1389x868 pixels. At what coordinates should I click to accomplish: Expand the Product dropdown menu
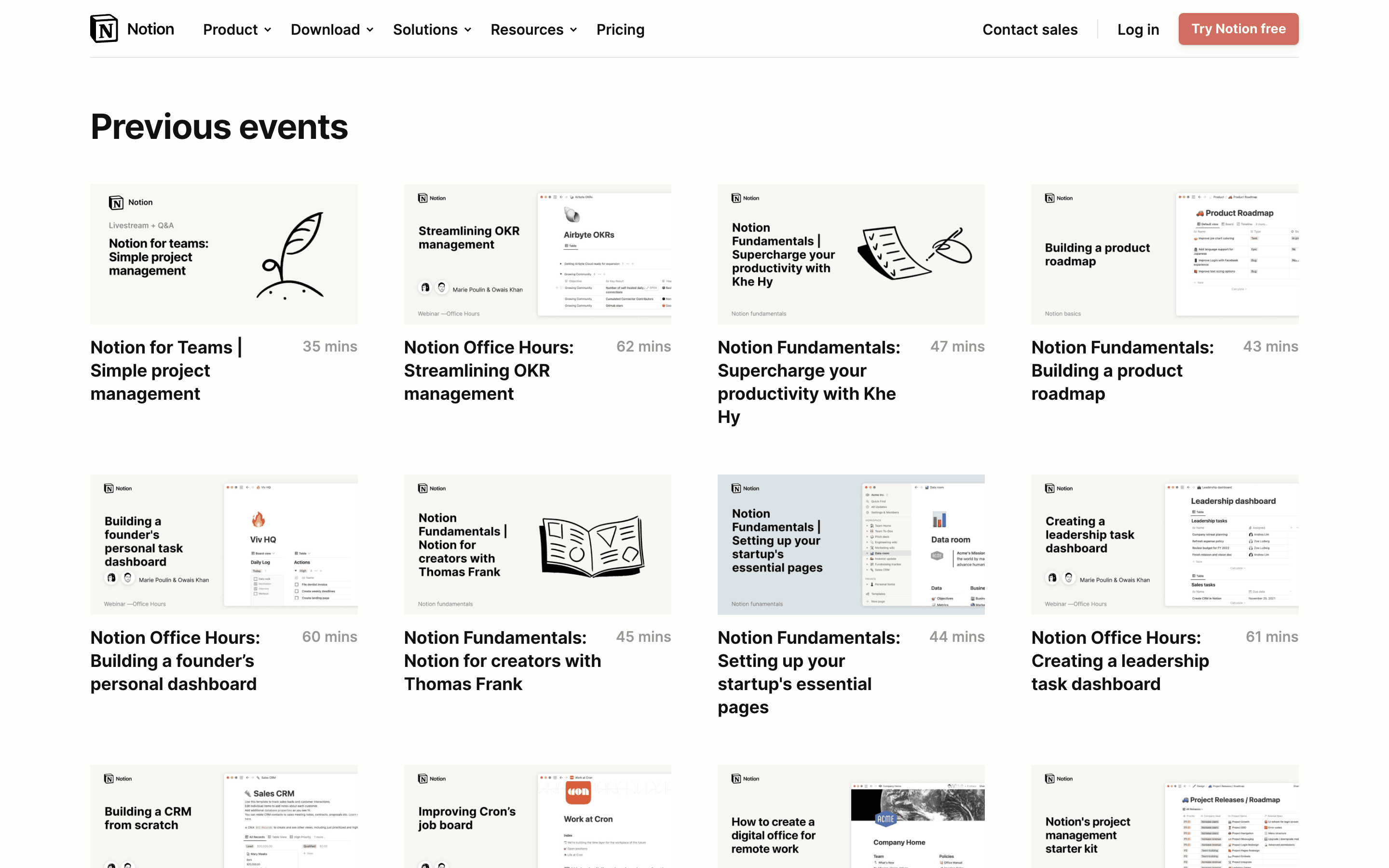236,29
